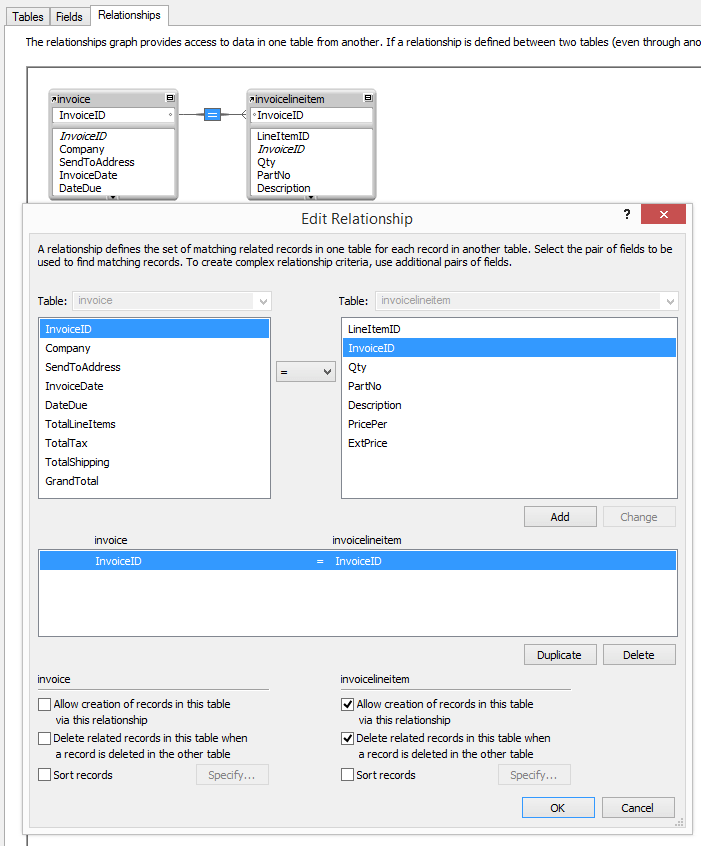Click LineItemID in the graph's invoicelineitem box
This screenshot has width=701, height=846.
[x=283, y=136]
